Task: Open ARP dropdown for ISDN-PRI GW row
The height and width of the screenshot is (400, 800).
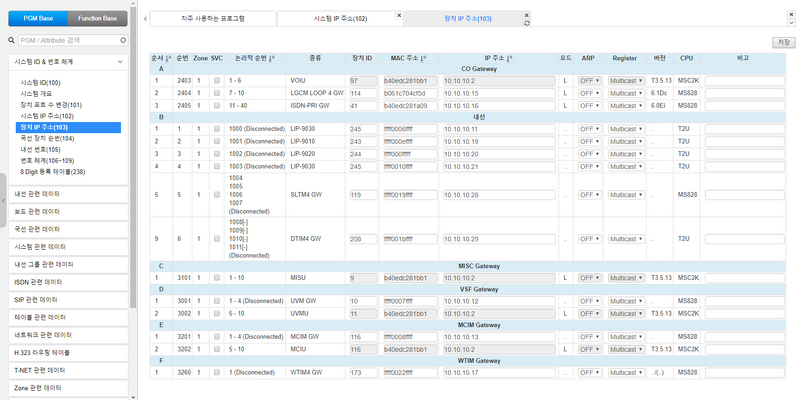Action: tap(590, 106)
